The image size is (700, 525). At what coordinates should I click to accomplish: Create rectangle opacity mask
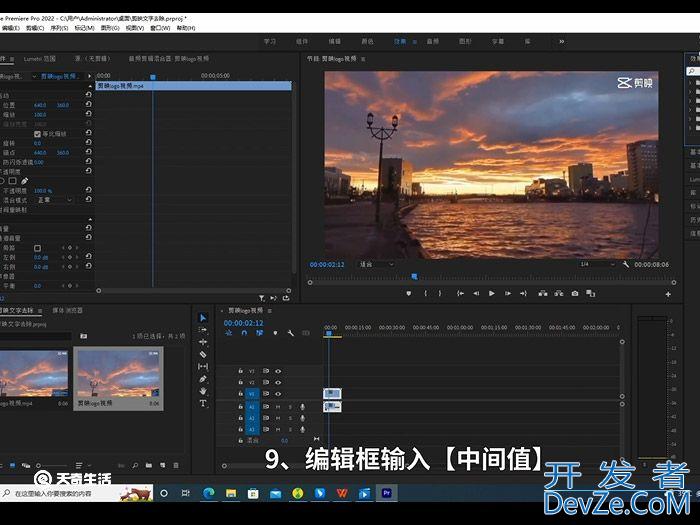point(12,181)
